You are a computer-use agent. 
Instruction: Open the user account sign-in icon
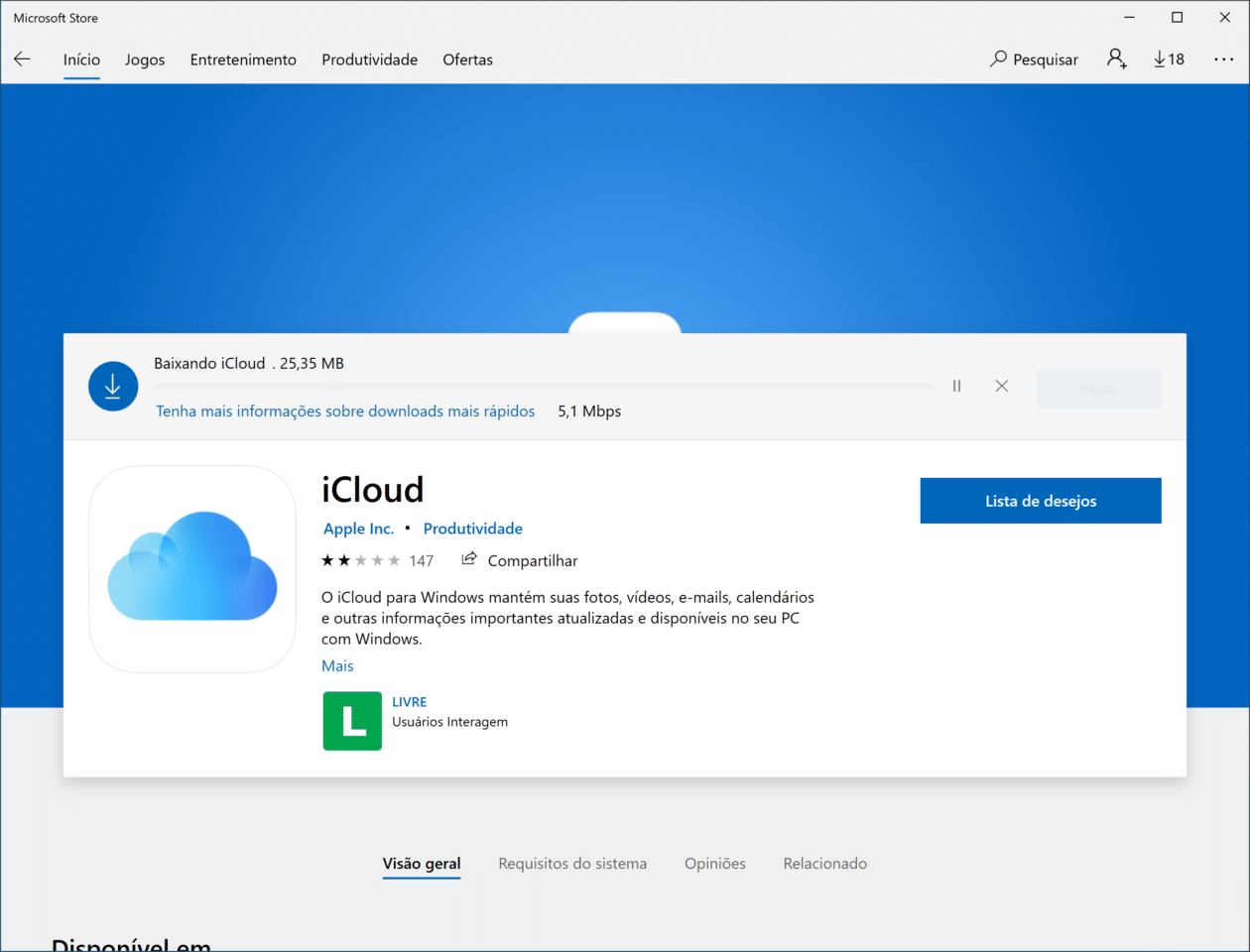[1117, 59]
